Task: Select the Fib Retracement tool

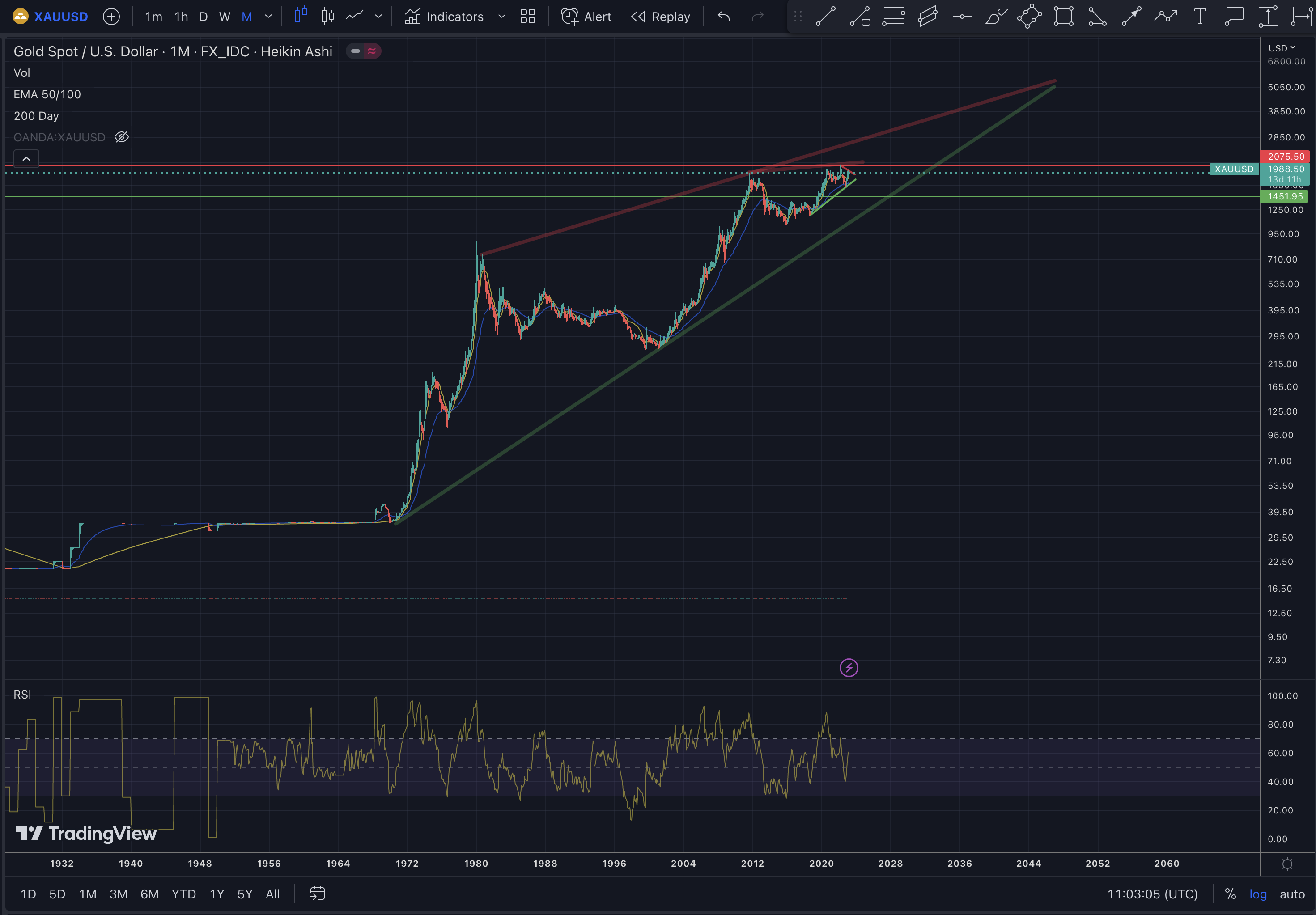Action: click(894, 17)
